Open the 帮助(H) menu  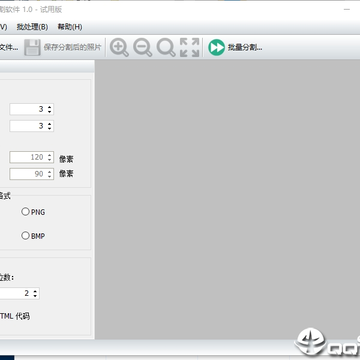[70, 27]
